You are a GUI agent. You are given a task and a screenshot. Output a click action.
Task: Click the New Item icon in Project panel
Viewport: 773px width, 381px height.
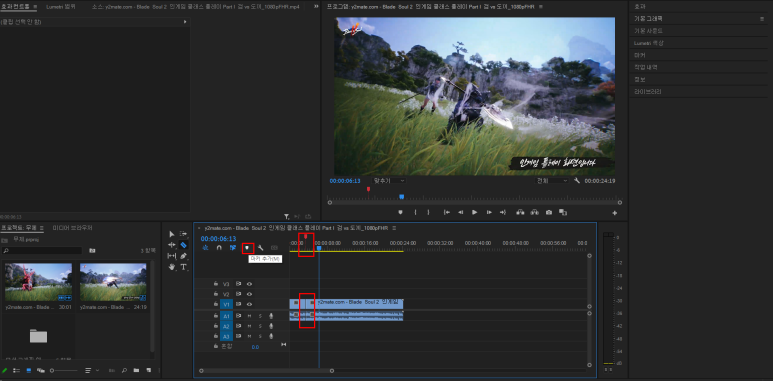click(x=148, y=370)
